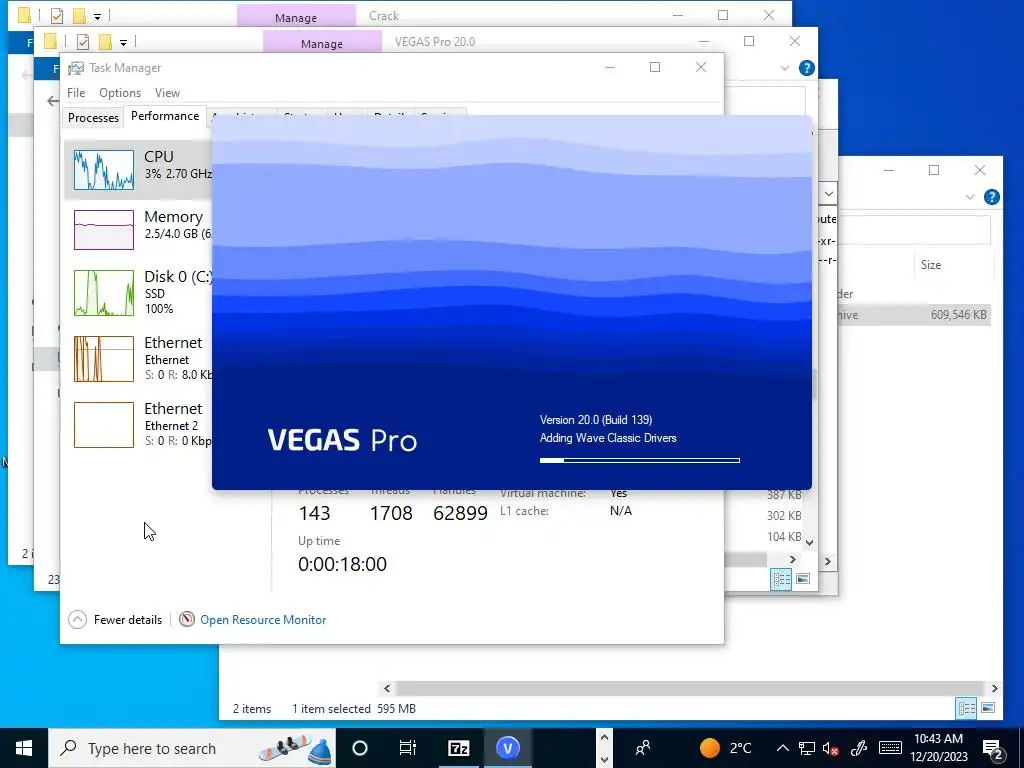The width and height of the screenshot is (1024, 768).
Task: Click the muted volume tray icon
Action: [x=831, y=748]
